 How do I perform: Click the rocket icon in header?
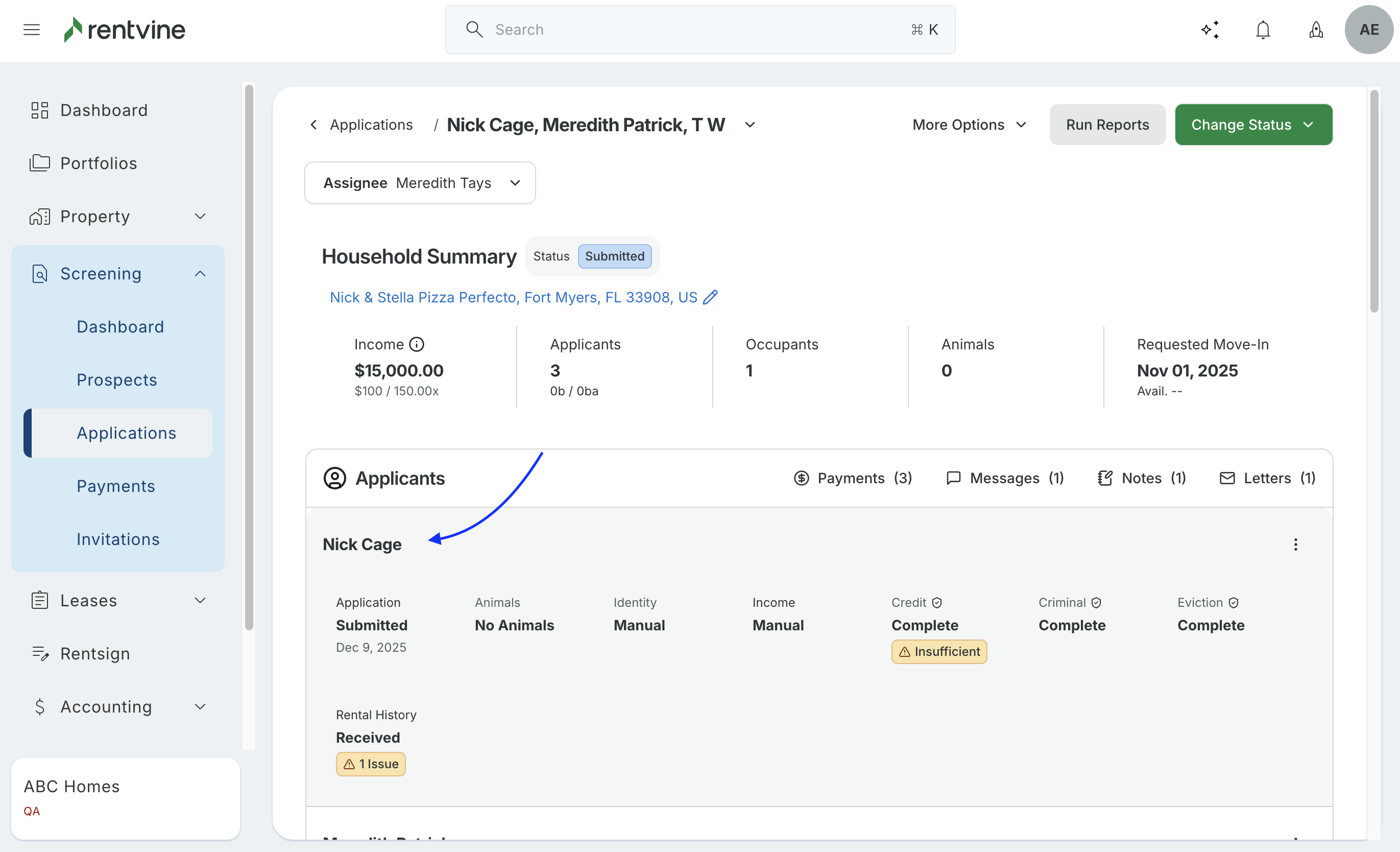(1316, 30)
